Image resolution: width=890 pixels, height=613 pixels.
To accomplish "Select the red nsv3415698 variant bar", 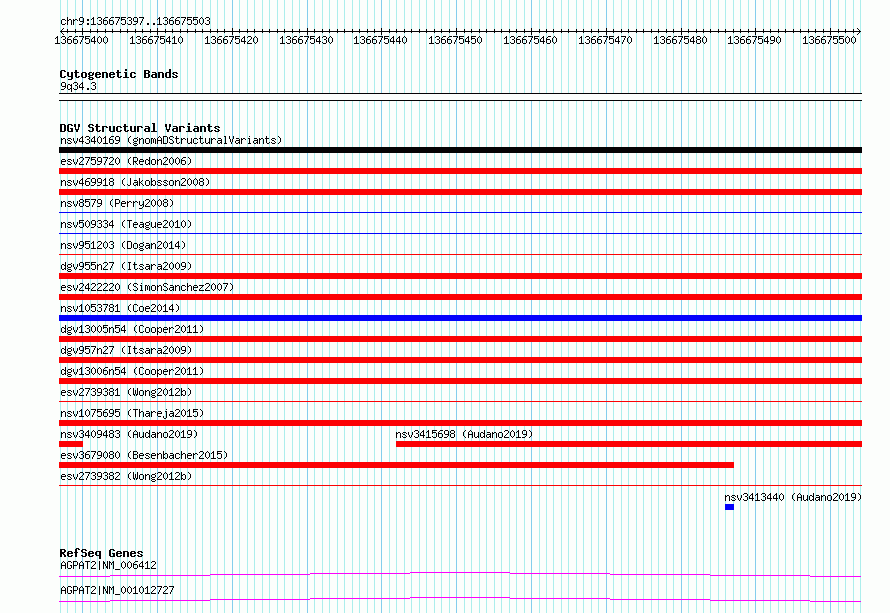I will tap(629, 444).
